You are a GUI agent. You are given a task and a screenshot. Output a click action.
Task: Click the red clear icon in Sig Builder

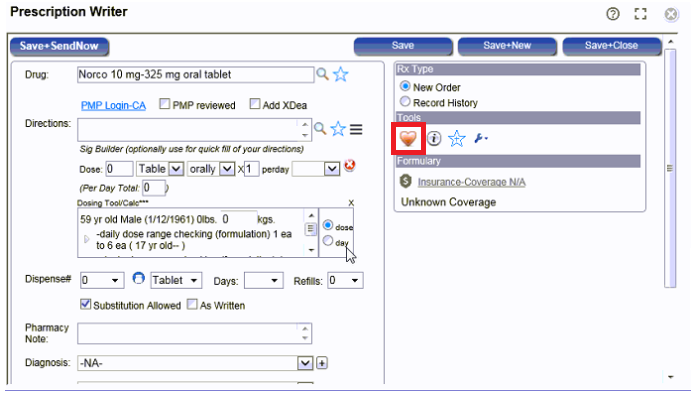(350, 167)
